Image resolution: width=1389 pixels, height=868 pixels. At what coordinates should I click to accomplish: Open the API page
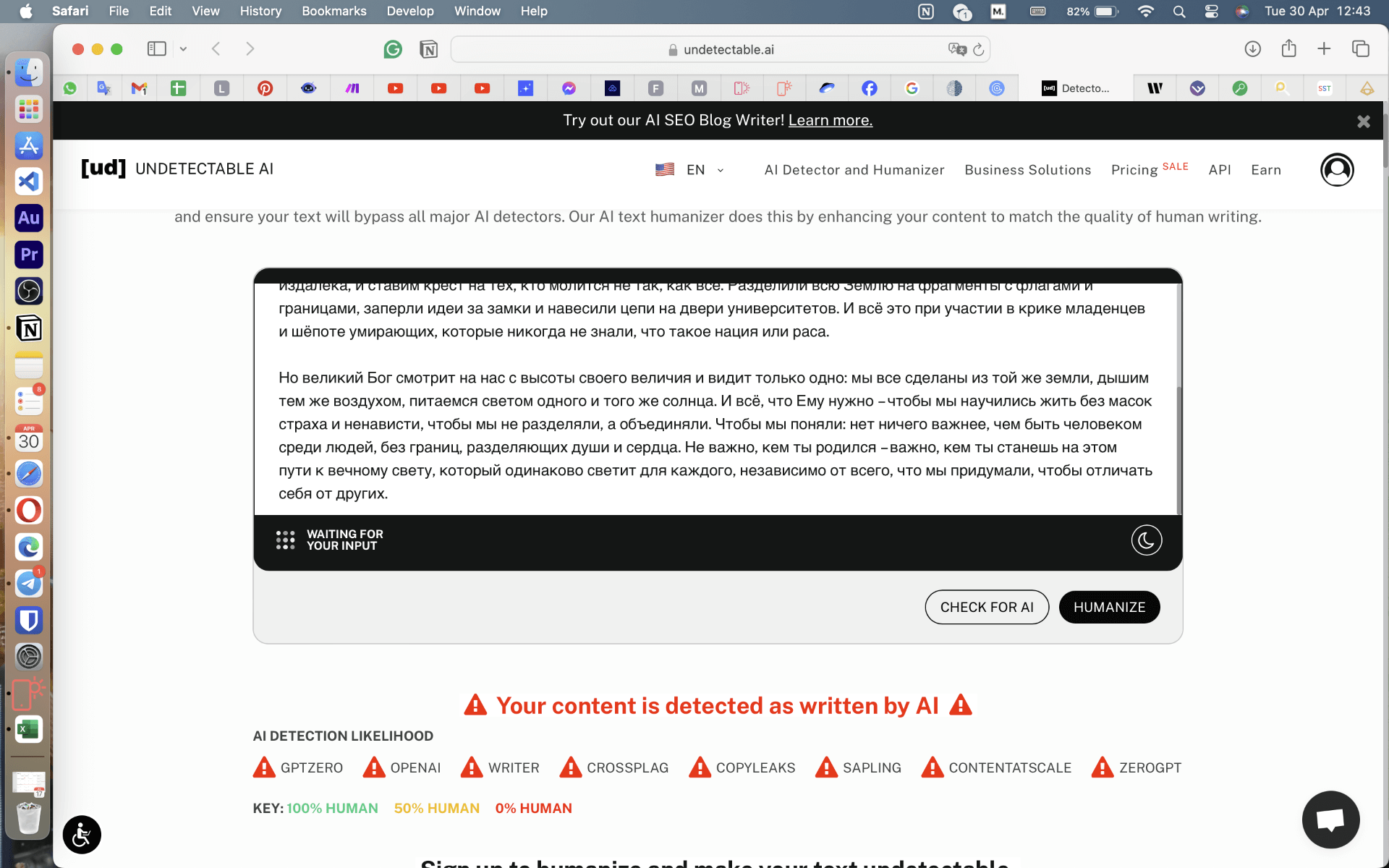(1220, 169)
